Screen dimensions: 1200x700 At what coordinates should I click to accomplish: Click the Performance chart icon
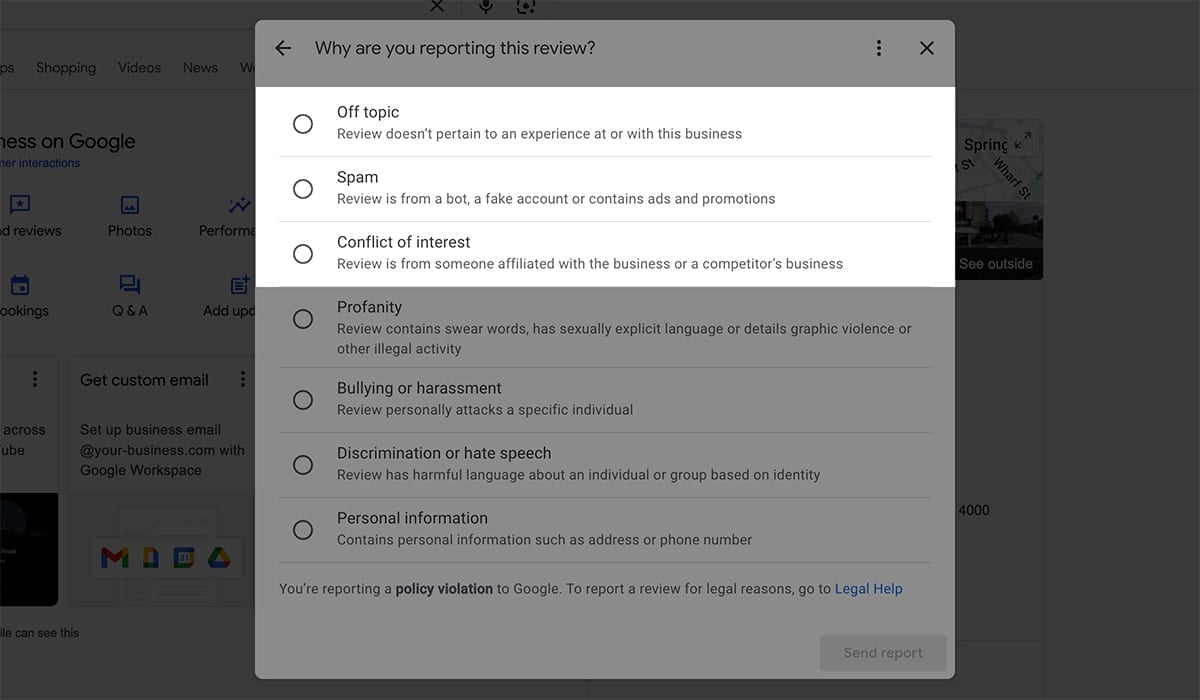[x=238, y=204]
